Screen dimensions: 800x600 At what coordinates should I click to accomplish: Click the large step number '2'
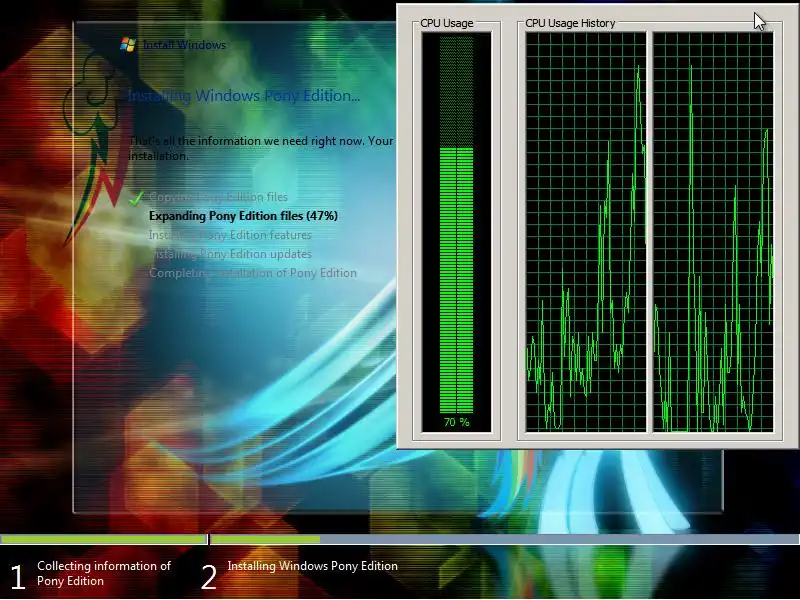209,577
